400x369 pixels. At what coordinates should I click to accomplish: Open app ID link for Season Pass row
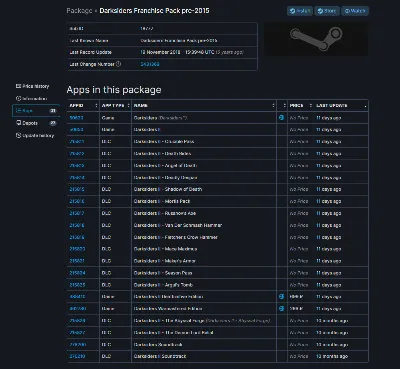point(77,273)
